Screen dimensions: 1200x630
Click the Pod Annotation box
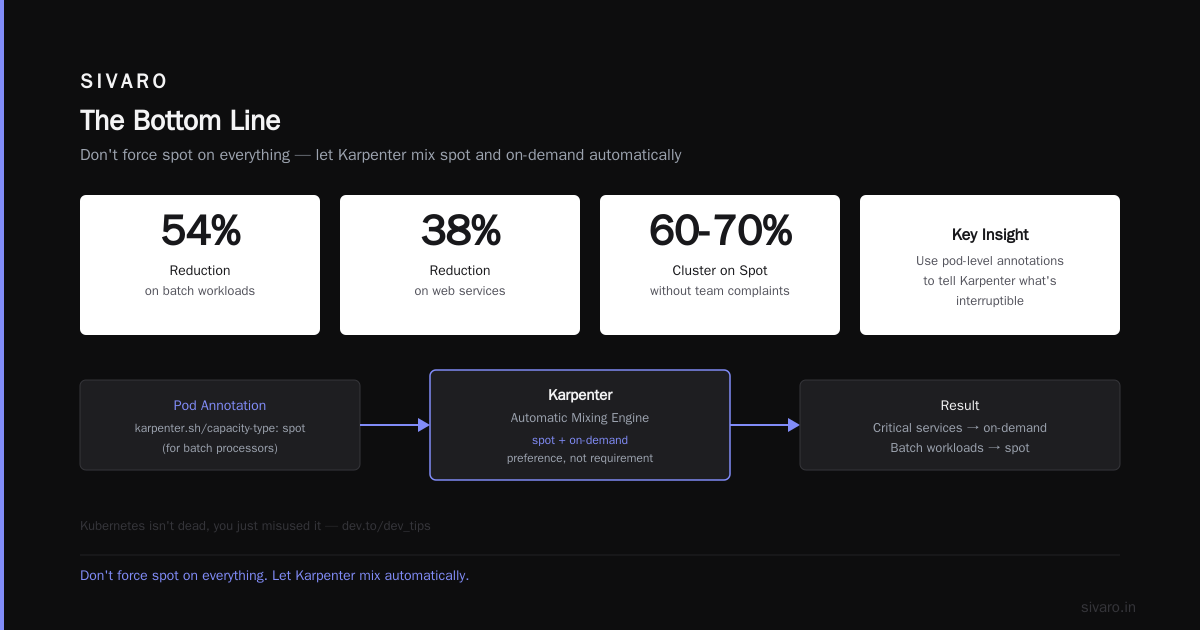220,425
